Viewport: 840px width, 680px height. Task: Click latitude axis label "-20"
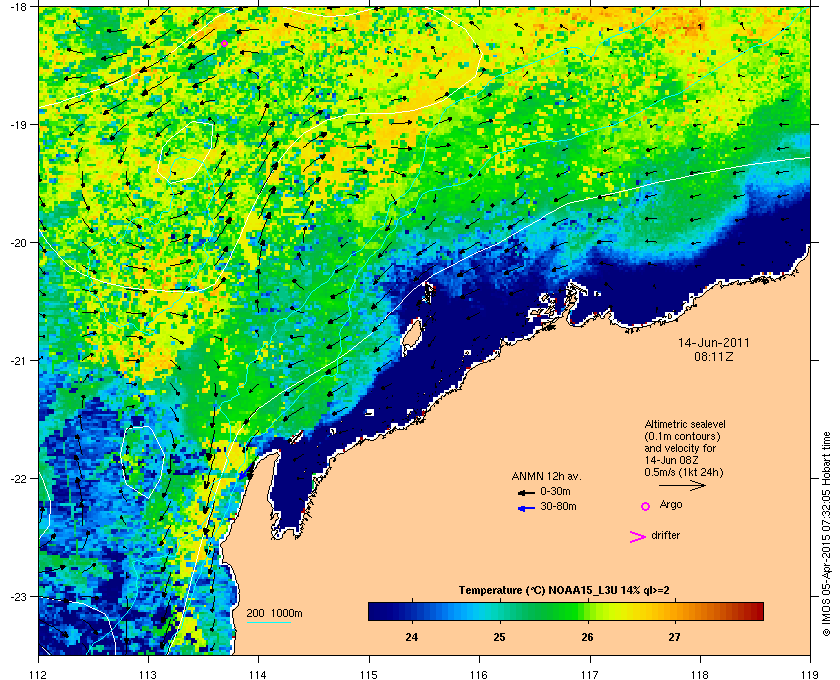[x=18, y=242]
